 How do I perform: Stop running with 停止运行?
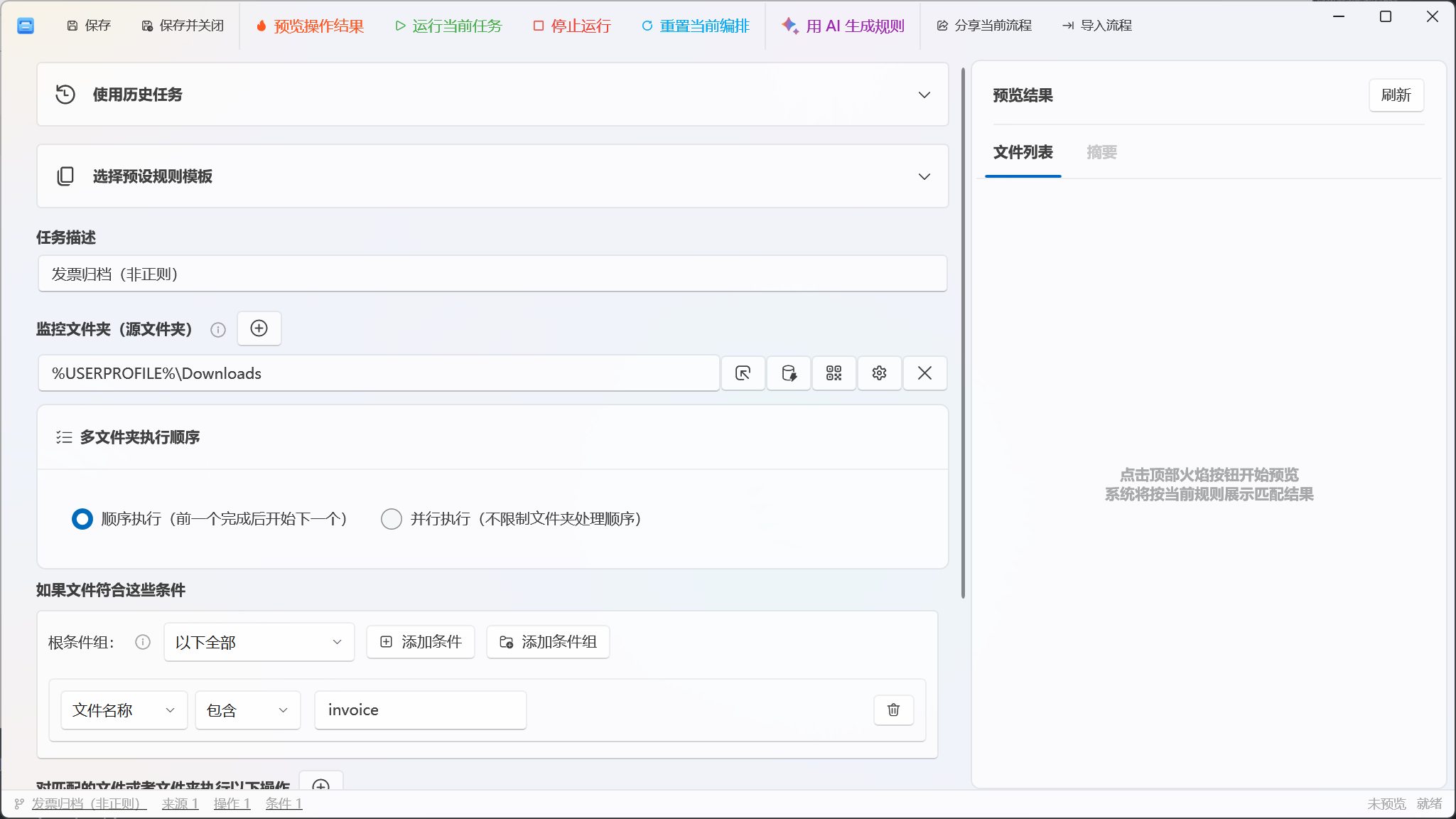pyautogui.click(x=572, y=26)
